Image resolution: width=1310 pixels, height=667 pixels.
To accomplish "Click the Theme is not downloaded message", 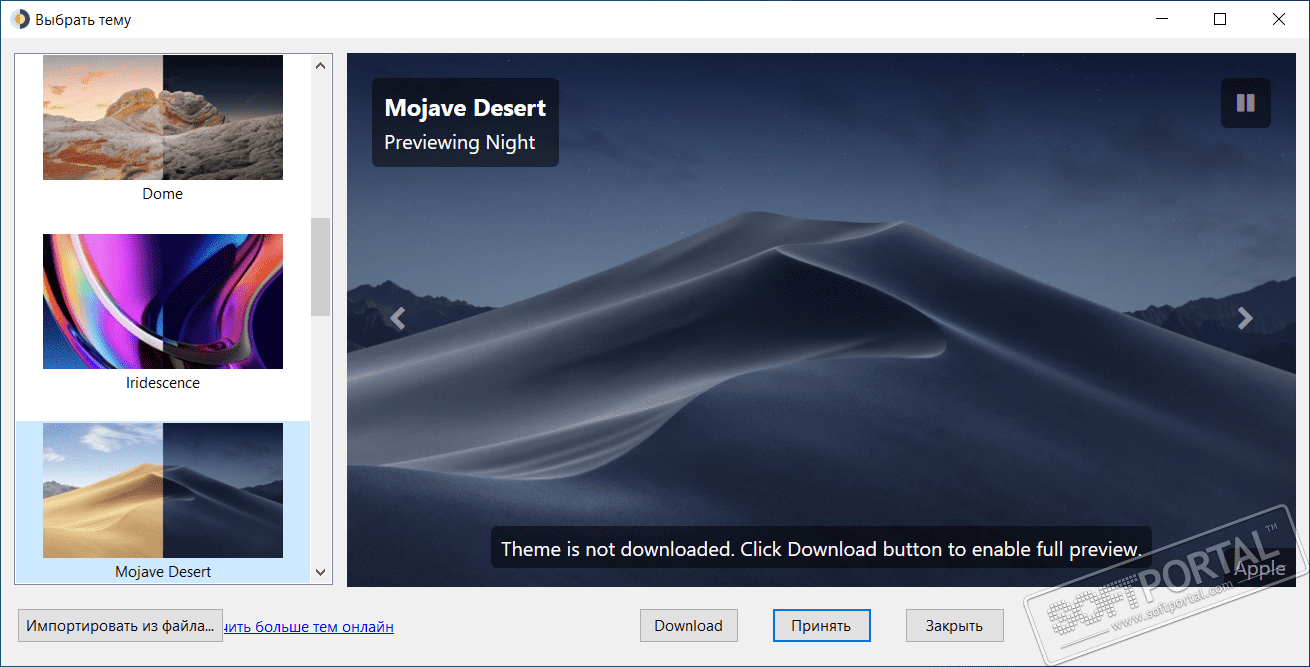I will 821,548.
